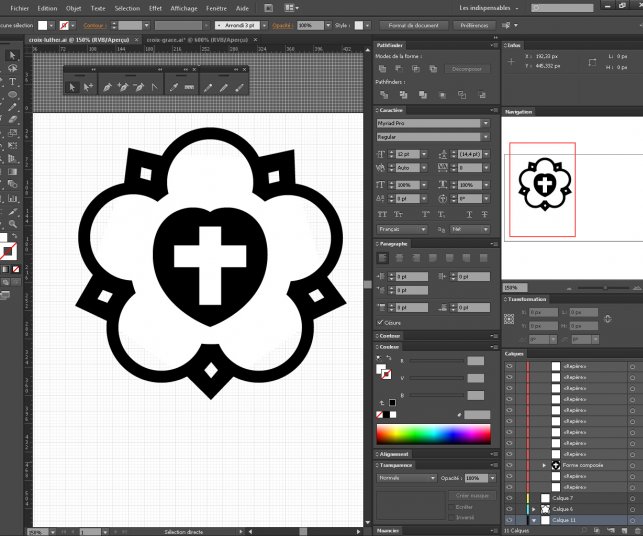Image resolution: width=643 pixels, height=536 pixels.
Task: Open the Affichage menu
Action: (184, 8)
